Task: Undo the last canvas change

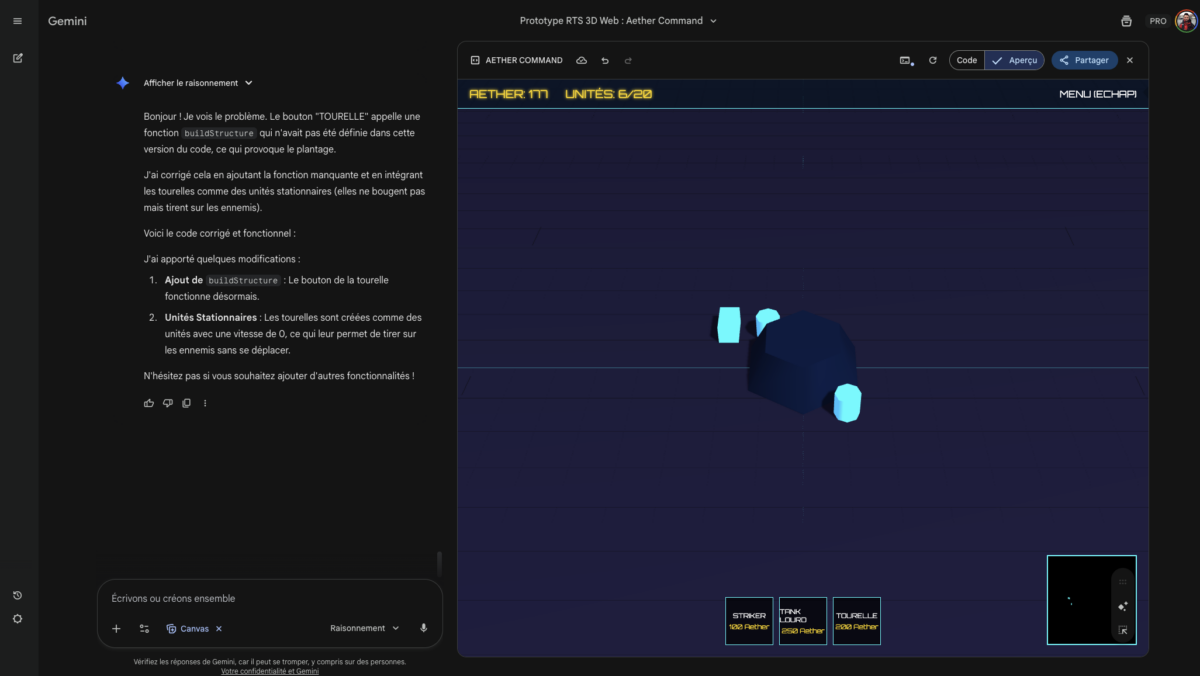Action: tap(605, 60)
